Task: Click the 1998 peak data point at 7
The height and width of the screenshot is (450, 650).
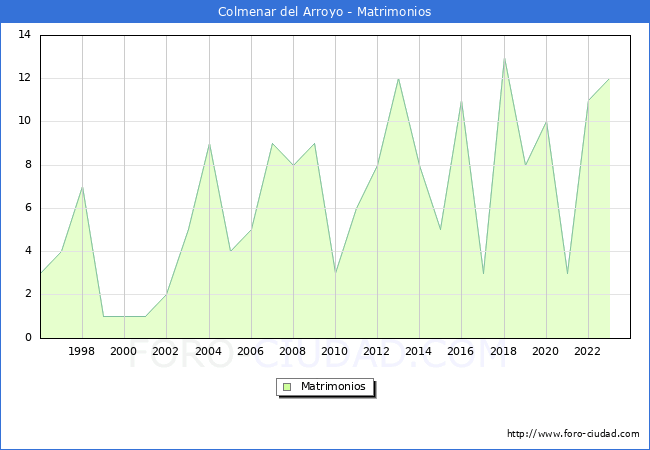Action: click(x=82, y=187)
